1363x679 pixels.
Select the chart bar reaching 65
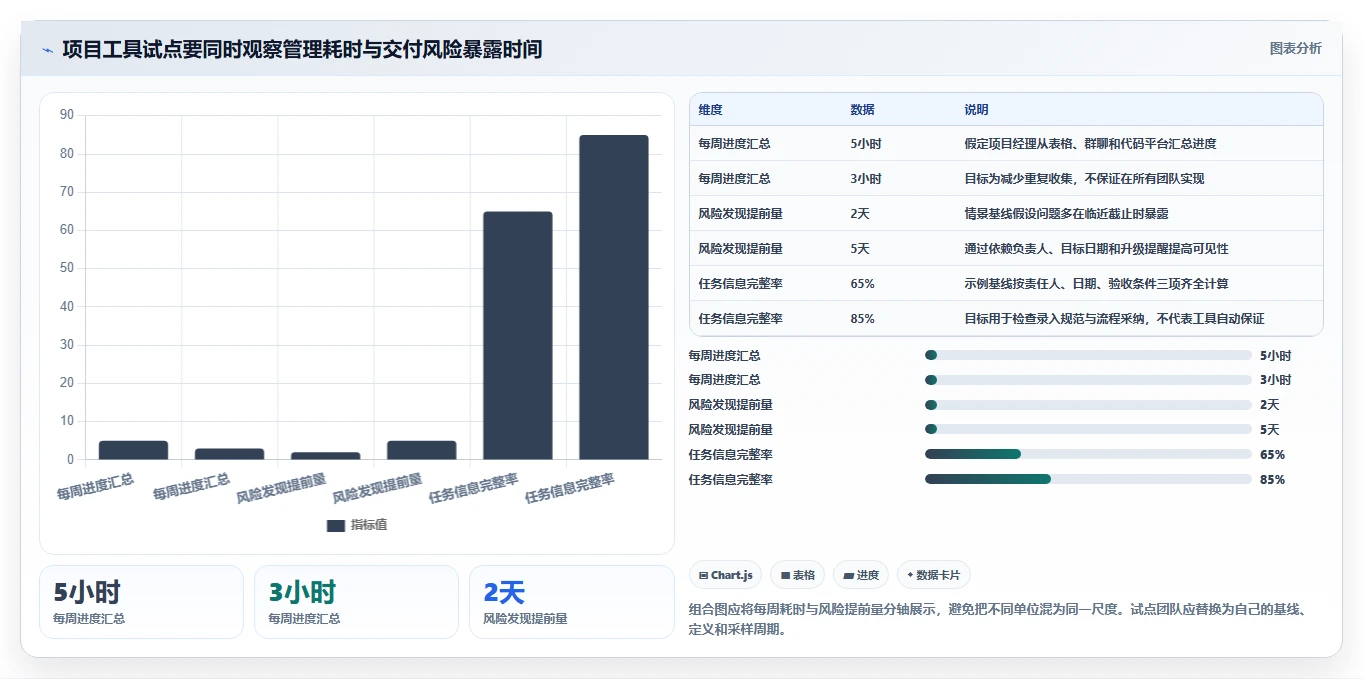click(518, 335)
